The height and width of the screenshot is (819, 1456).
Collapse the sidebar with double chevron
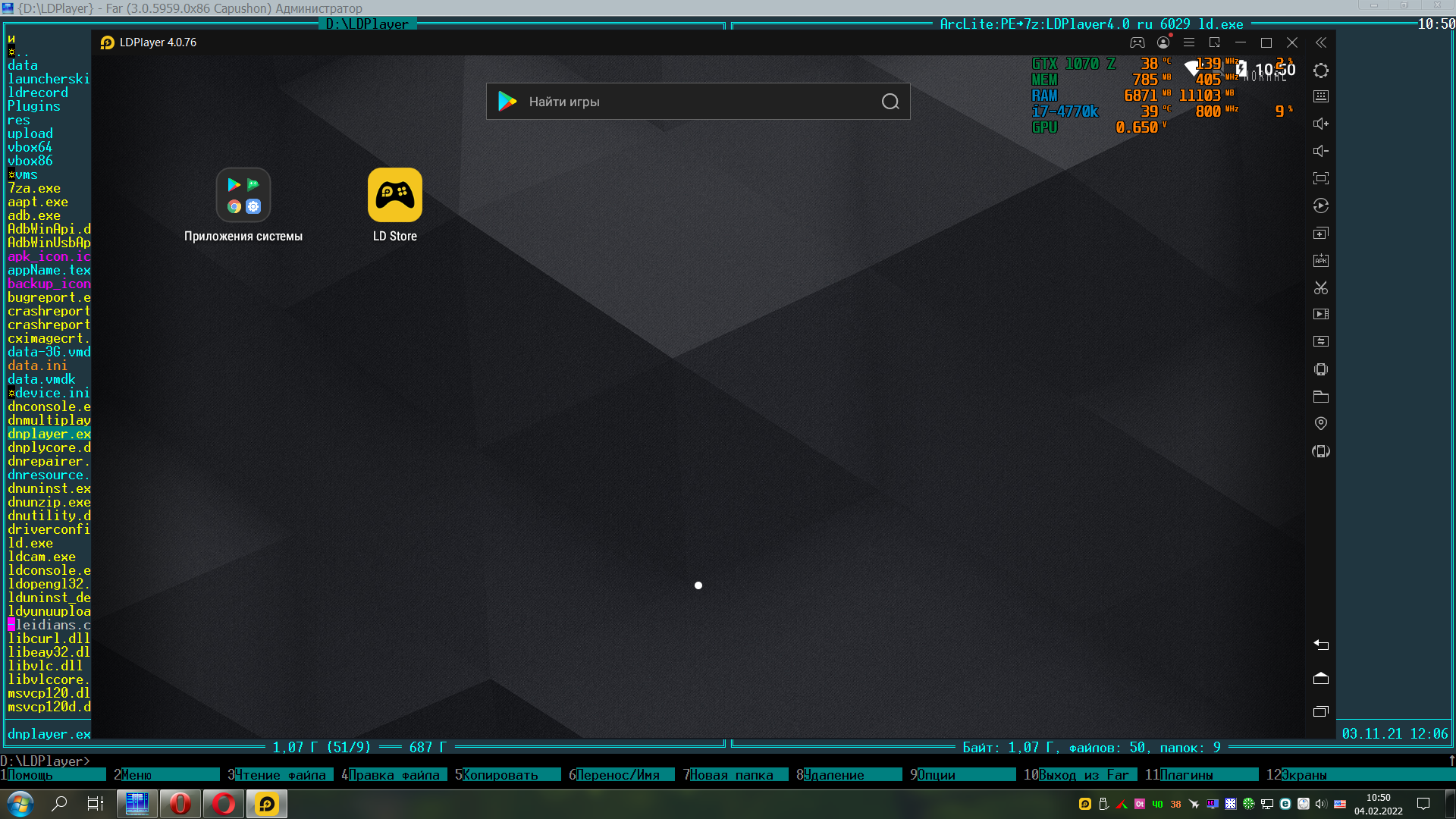pyautogui.click(x=1320, y=42)
